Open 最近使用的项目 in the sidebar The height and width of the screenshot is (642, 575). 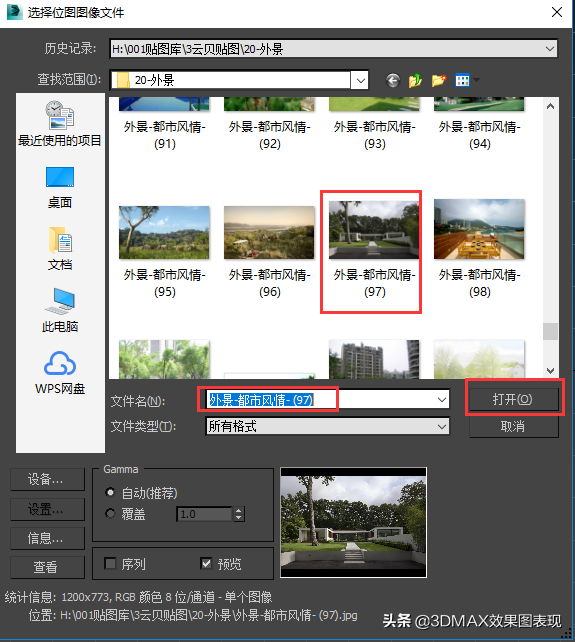(x=60, y=124)
